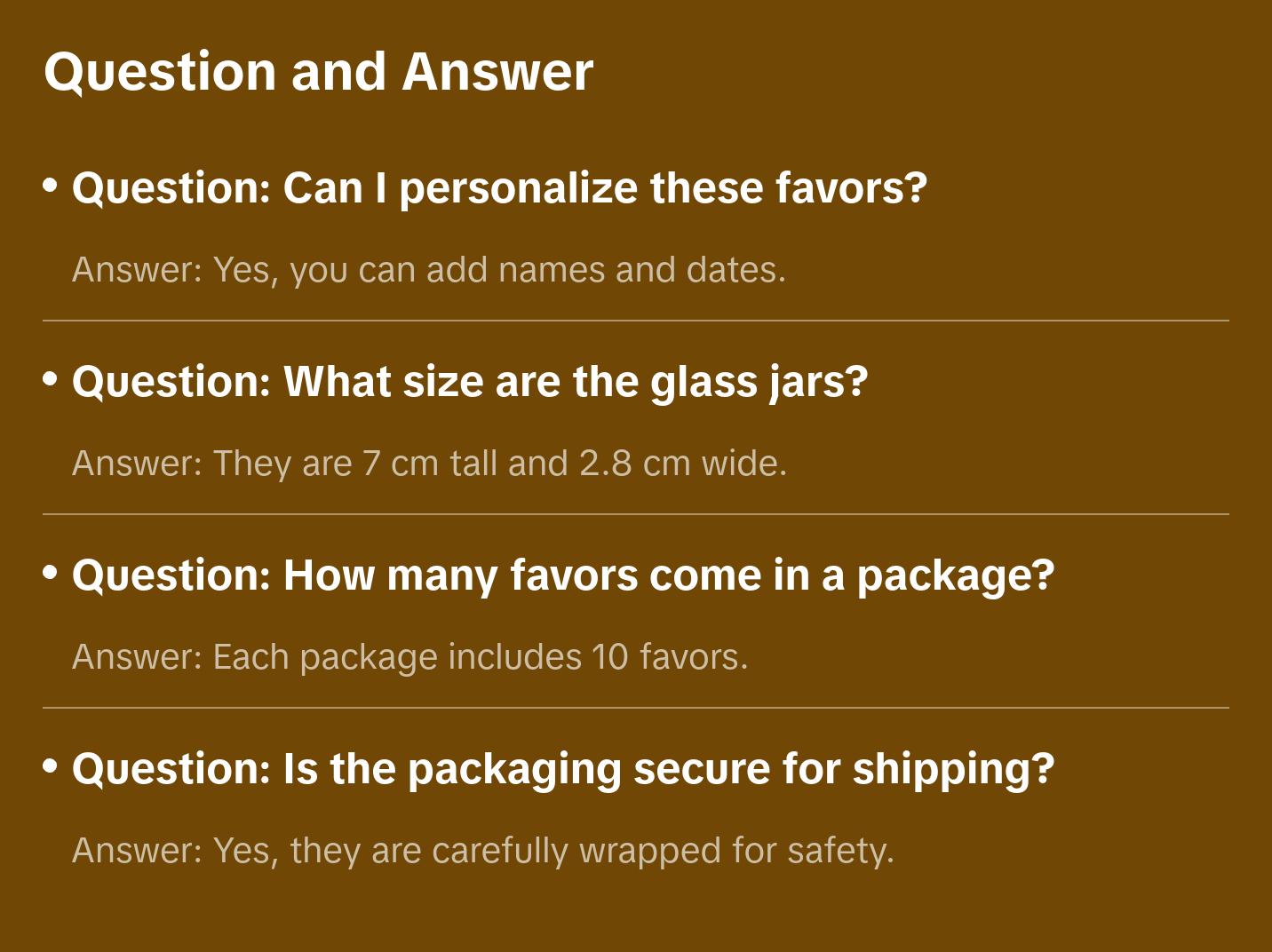Viewport: 1272px width, 952px height.
Task: Click the bullet beside the glass jars question
Action: tap(51, 378)
